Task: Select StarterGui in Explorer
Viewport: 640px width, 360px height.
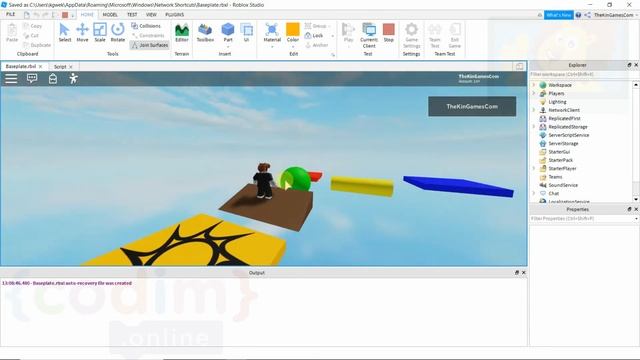Action: [559, 152]
